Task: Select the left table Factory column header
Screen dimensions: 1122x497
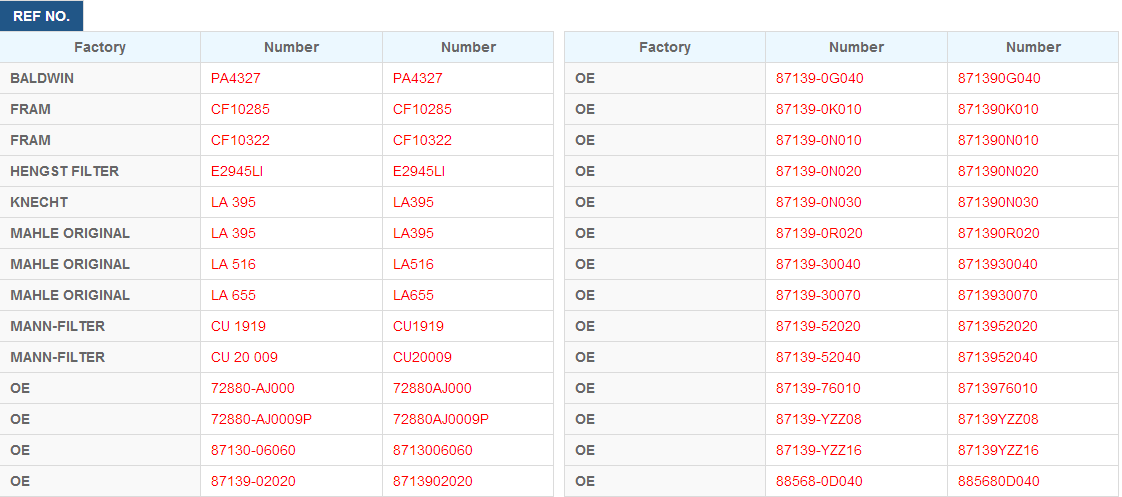Action: (100, 47)
